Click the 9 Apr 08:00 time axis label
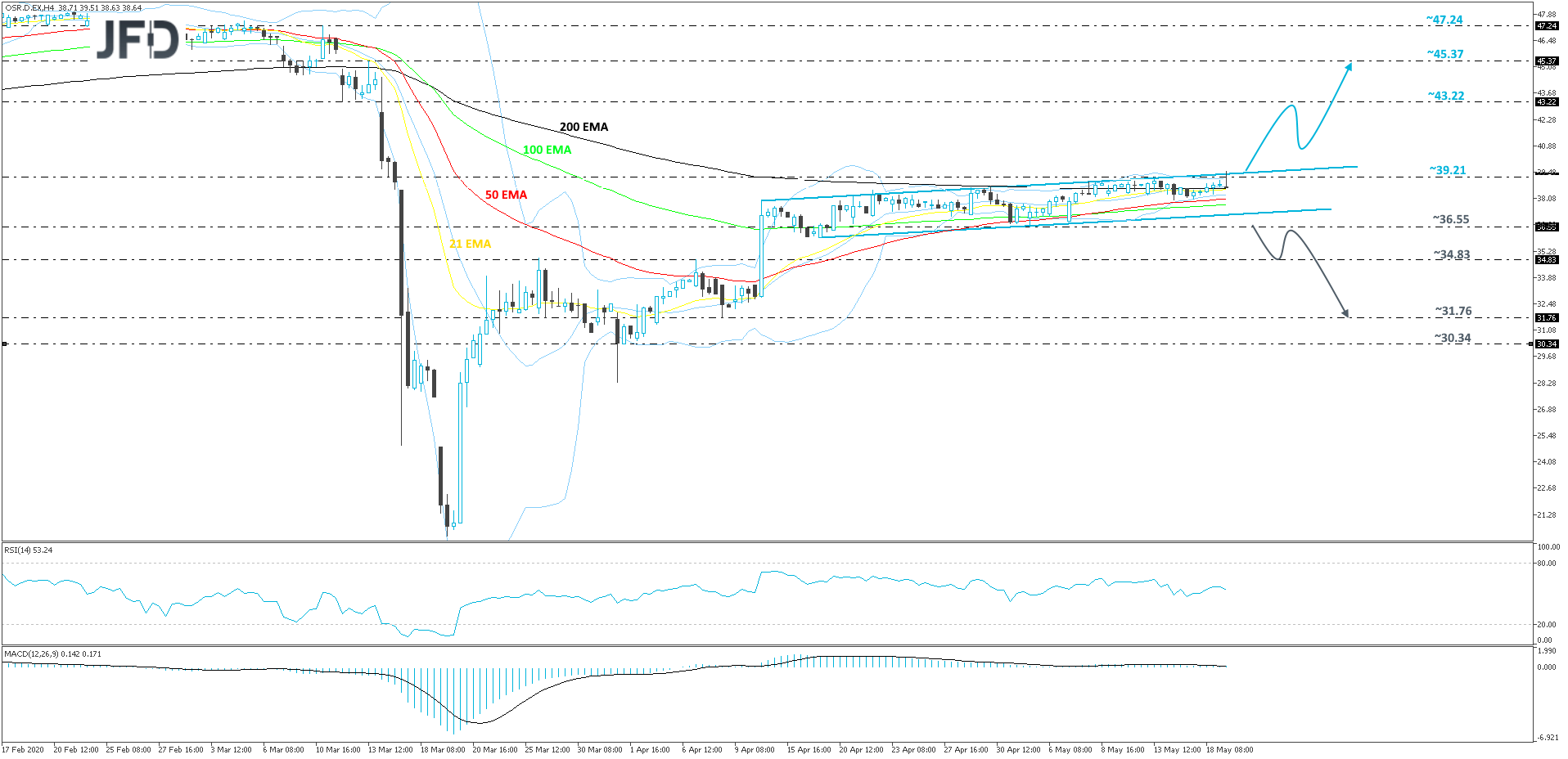Image resolution: width=1568 pixels, height=759 pixels. (754, 749)
